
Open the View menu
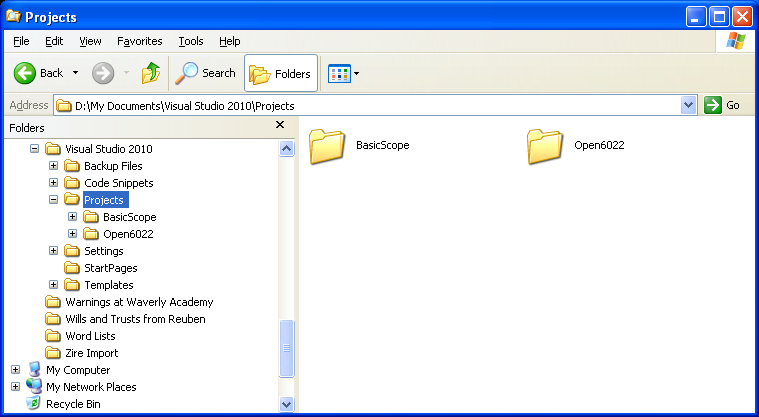click(91, 41)
